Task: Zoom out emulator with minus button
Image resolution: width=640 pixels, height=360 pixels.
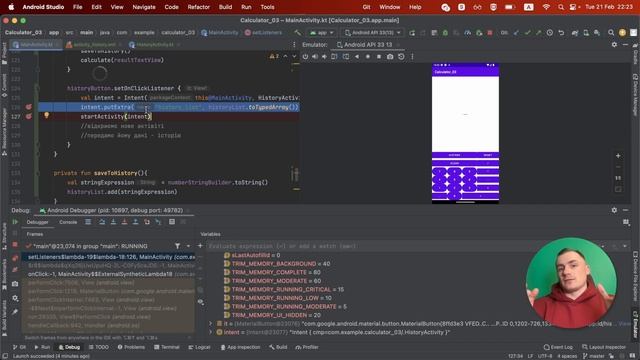Action: (x=618, y=167)
